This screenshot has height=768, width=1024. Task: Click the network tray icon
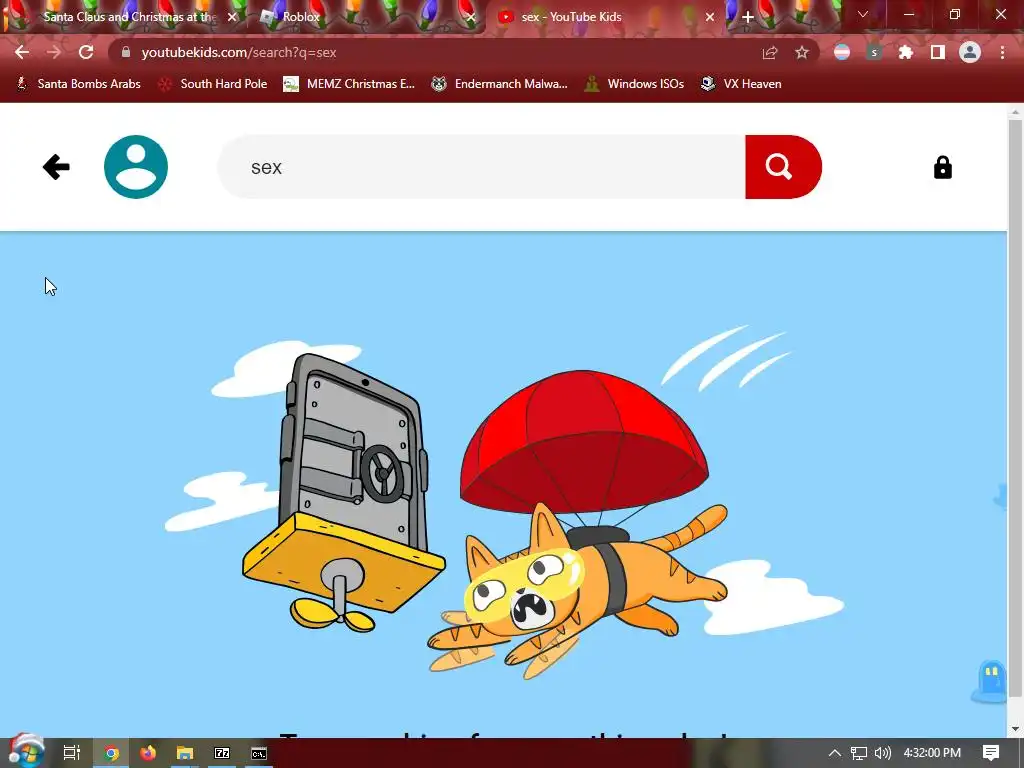(x=859, y=753)
